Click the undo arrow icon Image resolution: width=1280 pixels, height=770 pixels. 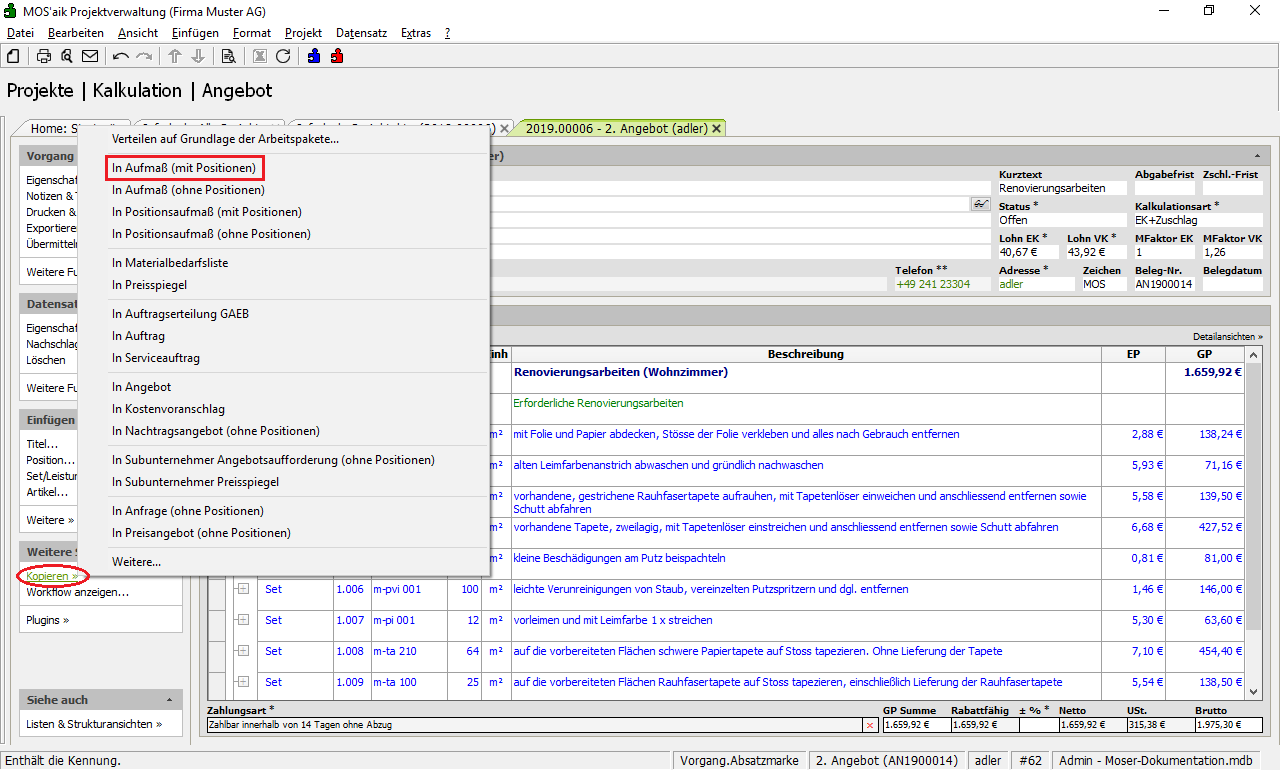(x=121, y=56)
